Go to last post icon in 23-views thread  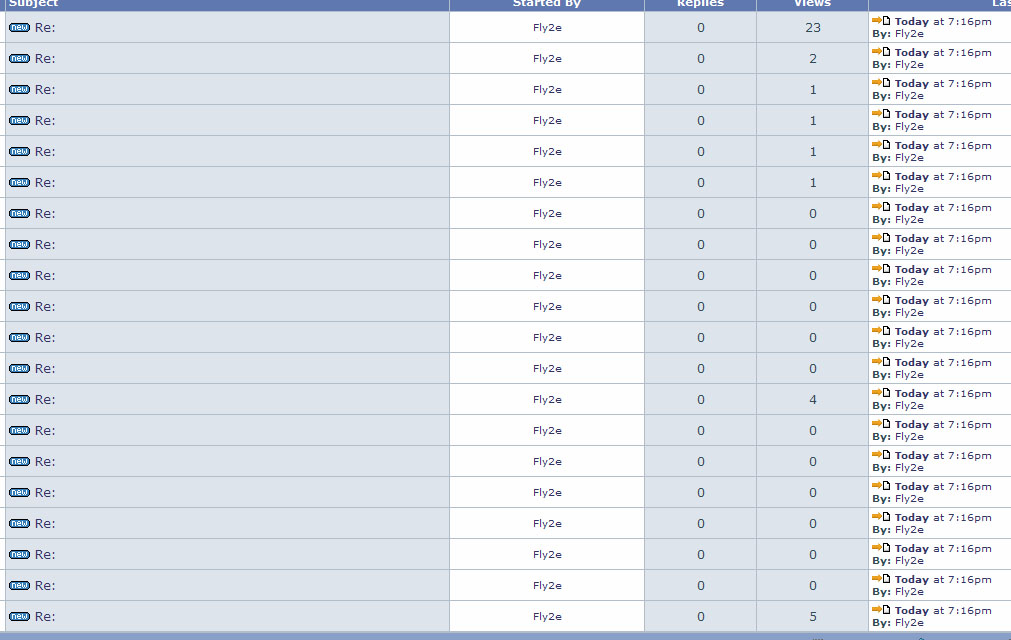click(881, 20)
